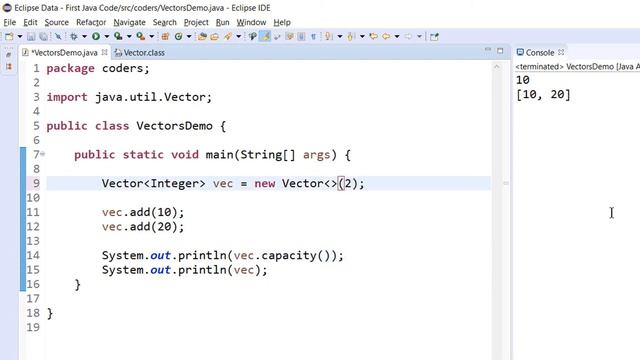640x360 pixels.
Task: Open the New dropdown arrow
Action: pyautogui.click(x=20, y=37)
